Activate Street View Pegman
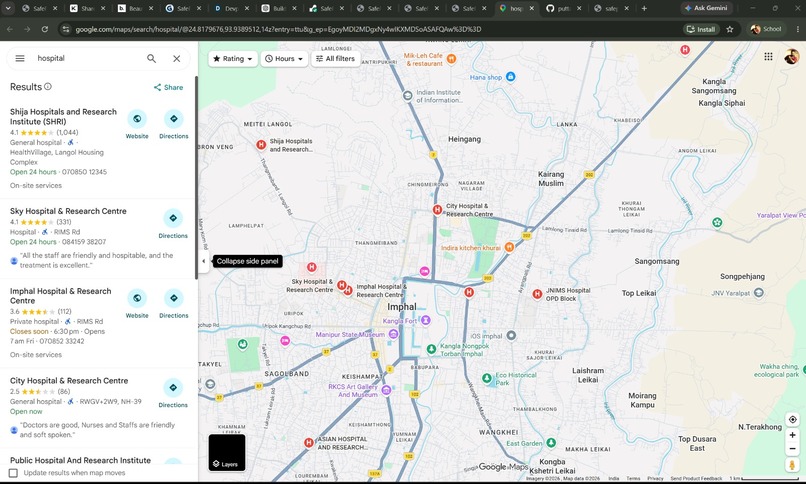The width and height of the screenshot is (806, 484). (x=792, y=464)
